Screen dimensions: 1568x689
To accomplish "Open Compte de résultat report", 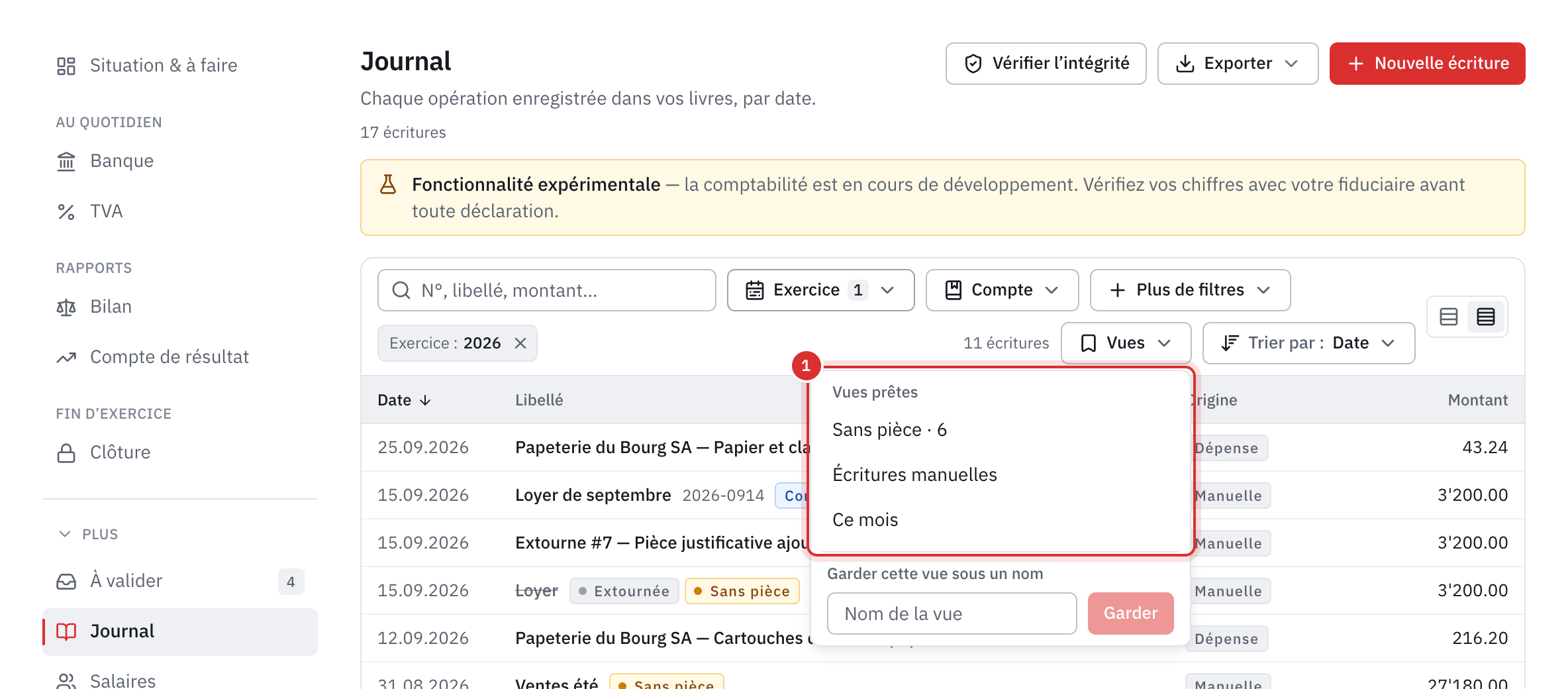I will point(180,356).
